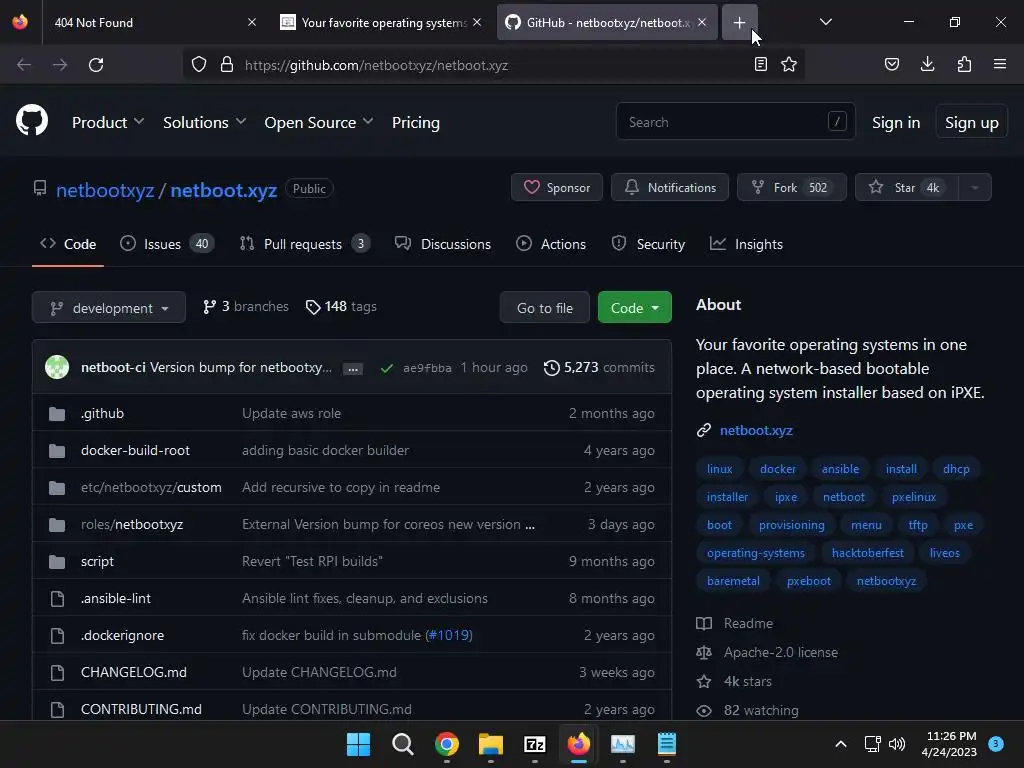Open pull request #1019 link
This screenshot has height=768, width=1024.
pyautogui.click(x=449, y=635)
